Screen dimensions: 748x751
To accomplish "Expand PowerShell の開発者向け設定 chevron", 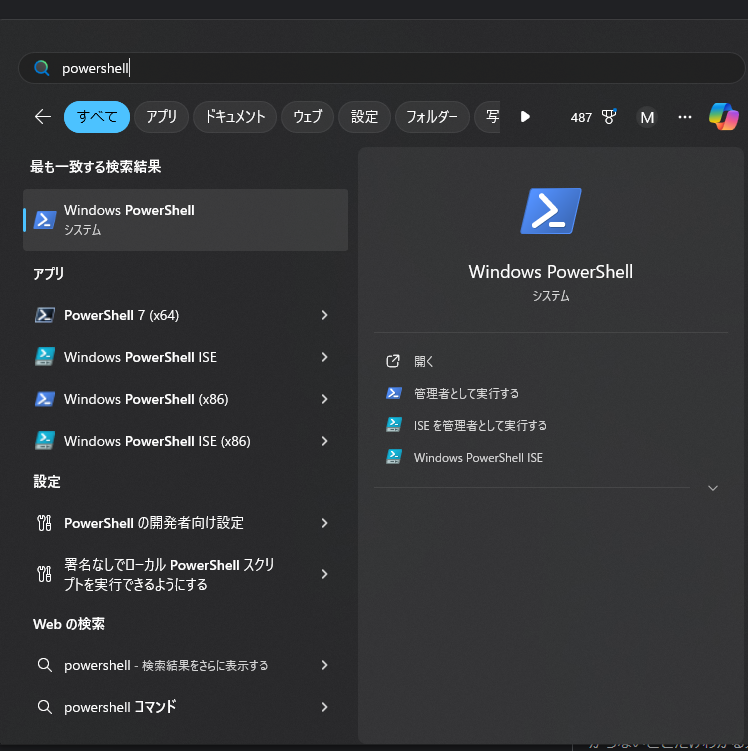I will (x=325, y=523).
